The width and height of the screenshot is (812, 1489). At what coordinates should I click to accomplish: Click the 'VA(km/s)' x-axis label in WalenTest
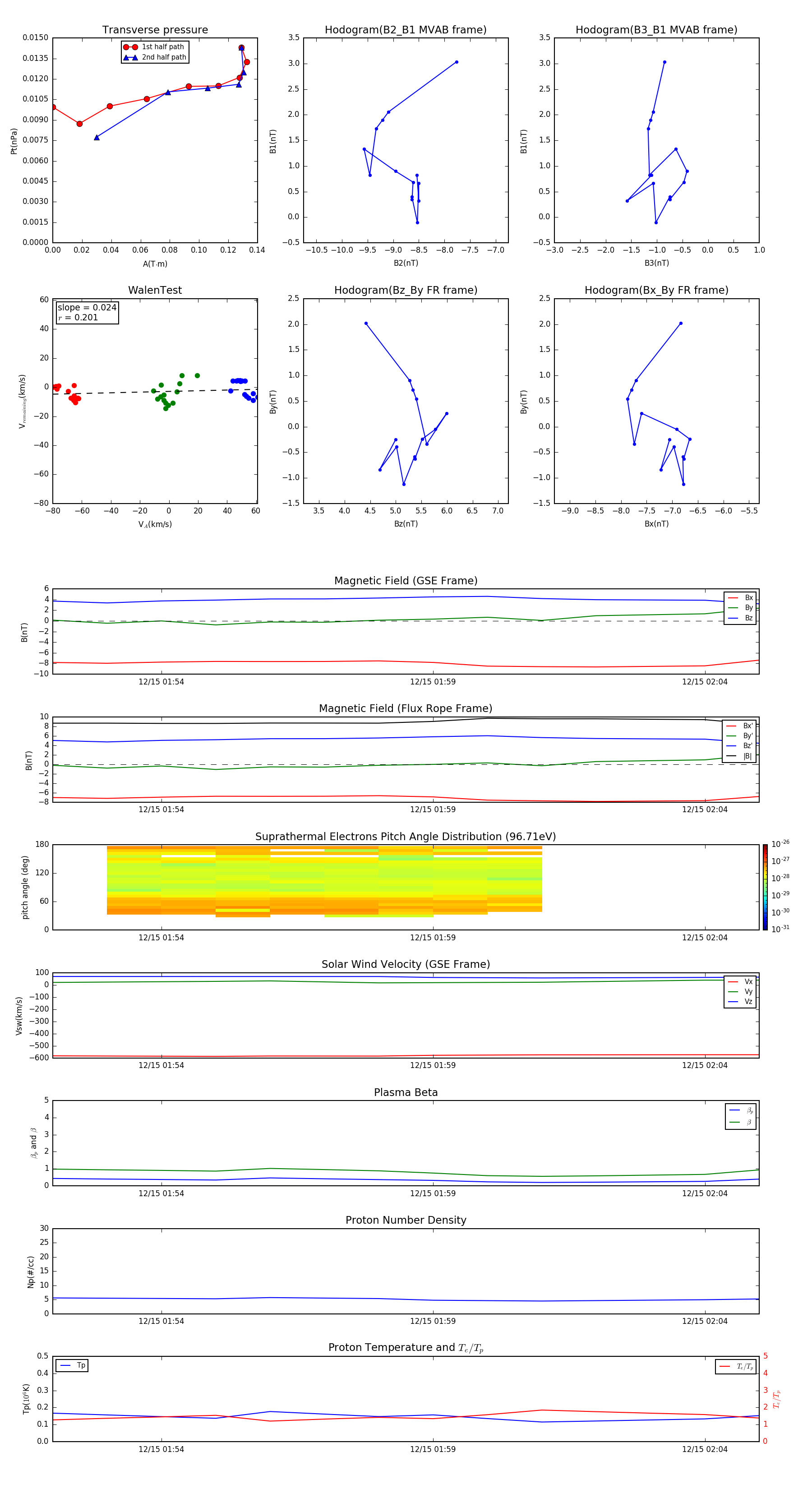pos(155,524)
